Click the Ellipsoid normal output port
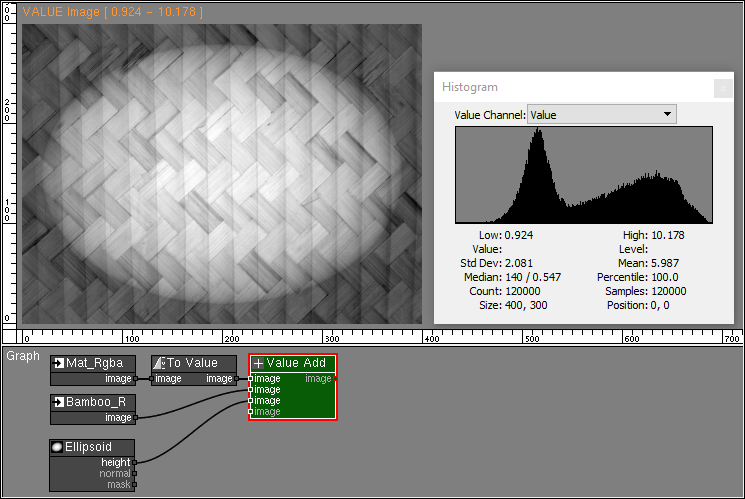The height and width of the screenshot is (499, 745). 135,474
